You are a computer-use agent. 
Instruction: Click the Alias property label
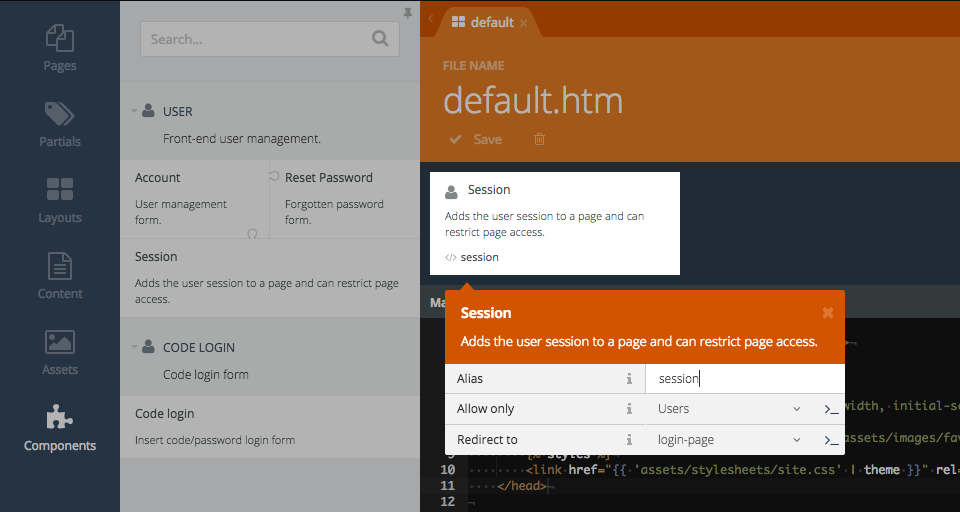(x=470, y=379)
